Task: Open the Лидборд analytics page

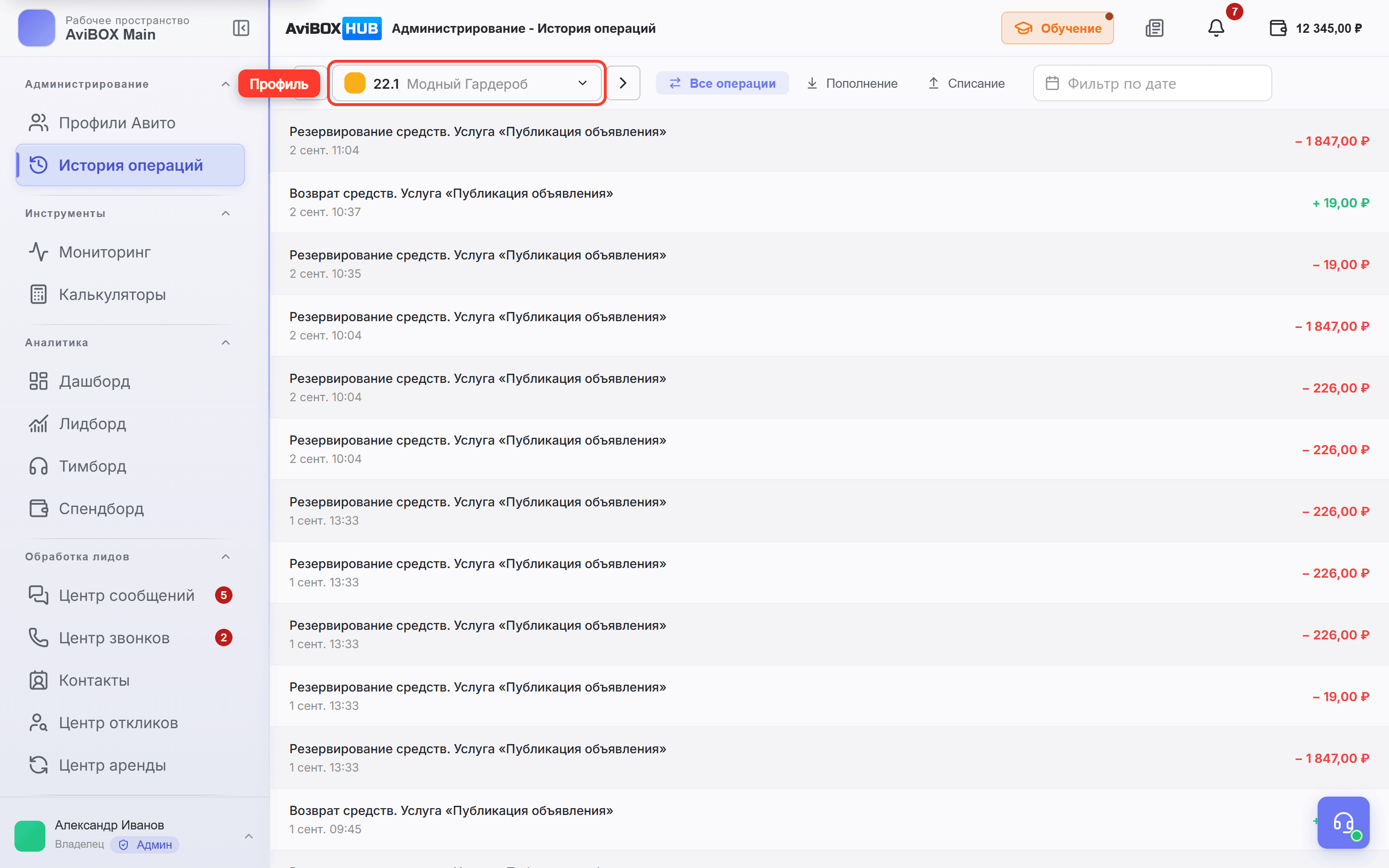Action: tap(130, 424)
